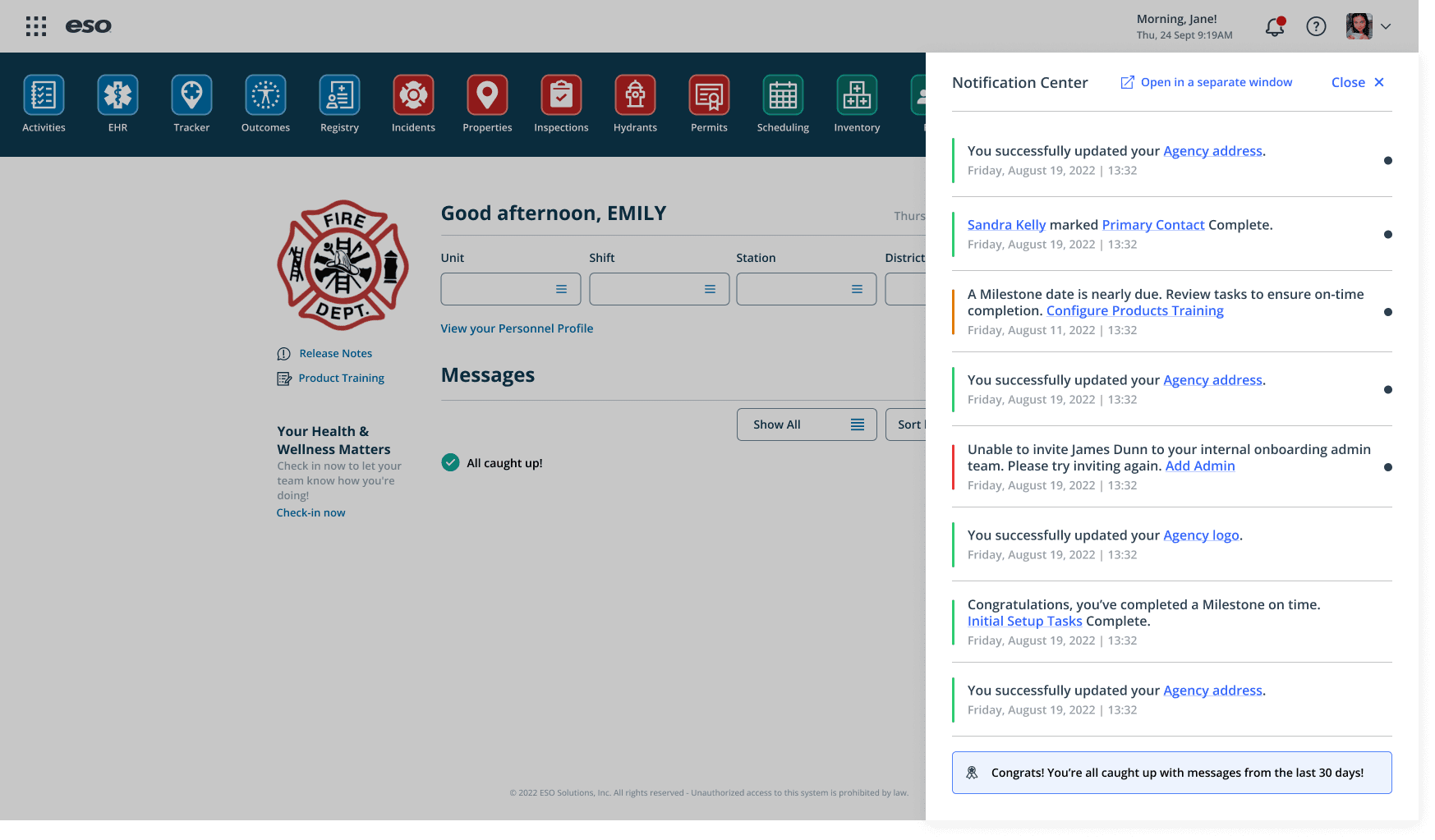Close the Notification Center panel
This screenshot has width=1435, height=840.
1358,82
